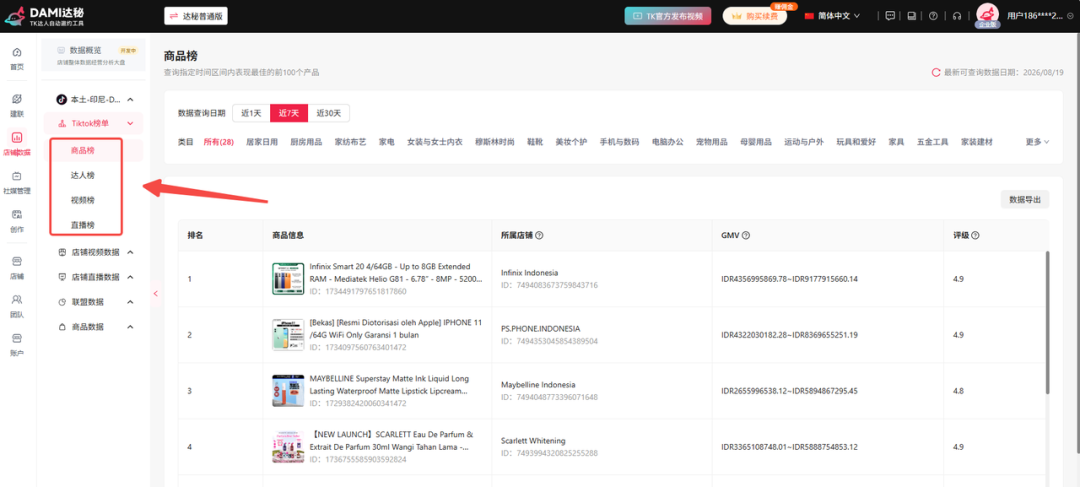Open MAYBELLINE Superstay lipstick thumbnail

click(288, 391)
